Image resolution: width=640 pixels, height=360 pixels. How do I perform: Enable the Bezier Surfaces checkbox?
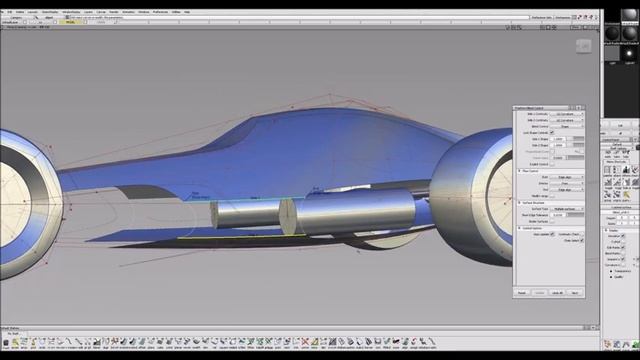(x=552, y=221)
